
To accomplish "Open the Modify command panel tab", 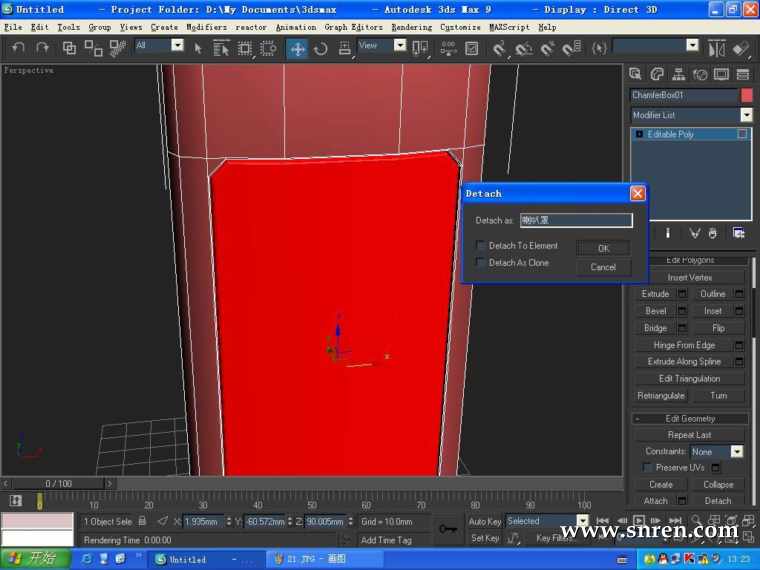I will pyautogui.click(x=657, y=74).
